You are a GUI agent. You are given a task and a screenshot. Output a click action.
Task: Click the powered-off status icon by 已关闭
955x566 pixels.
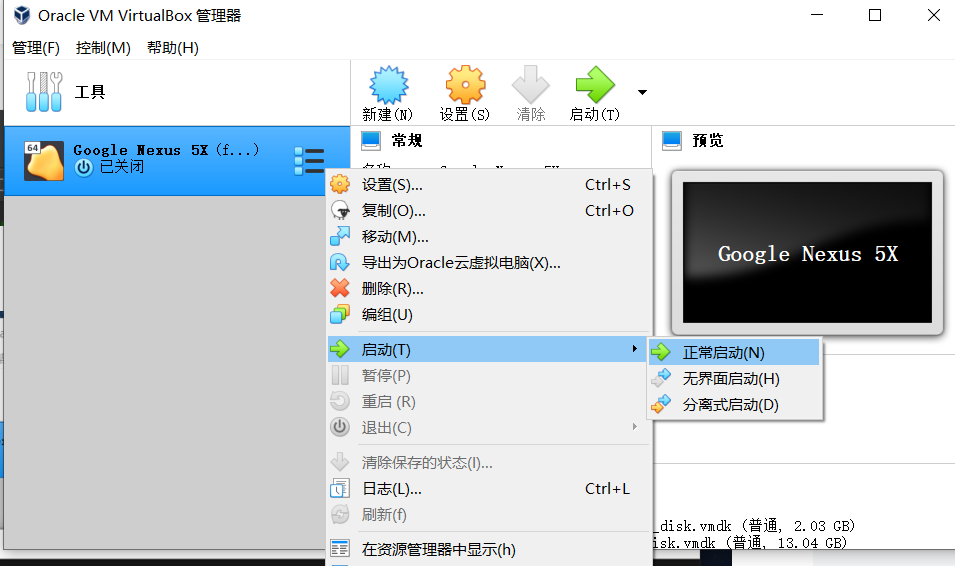pos(83,168)
